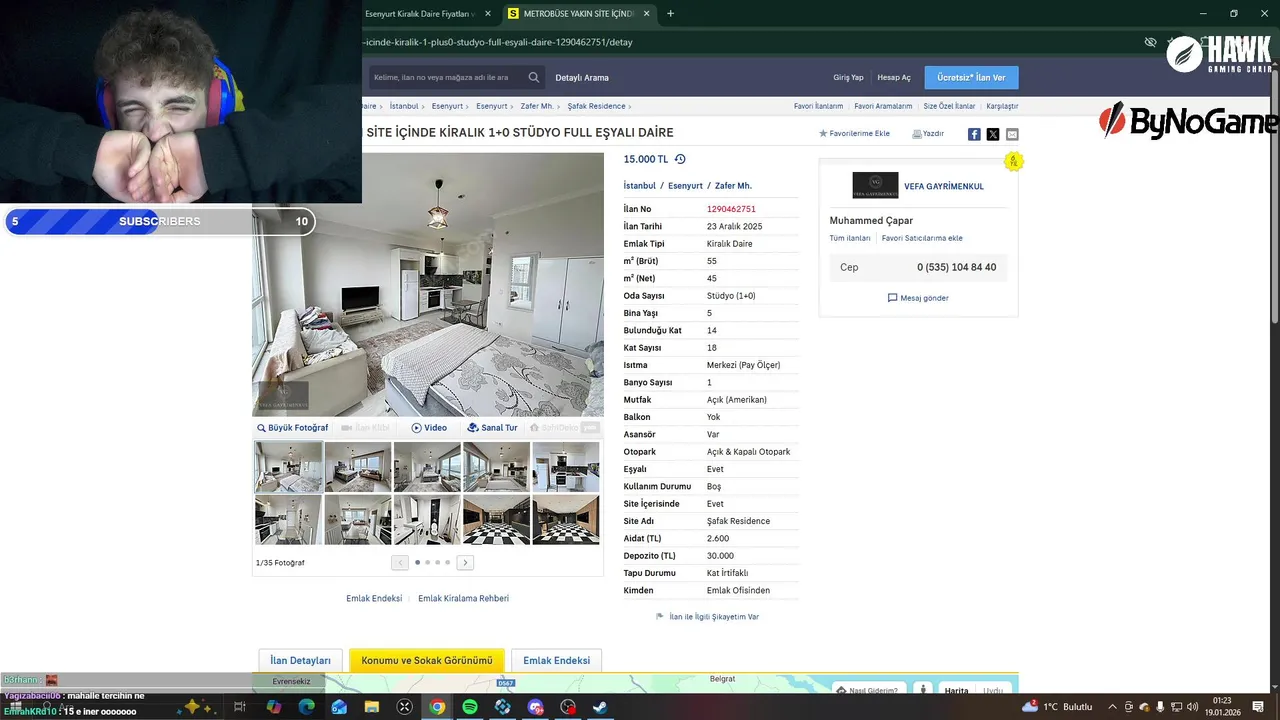
Task: Click the browser address bar URL
Action: 498,42
